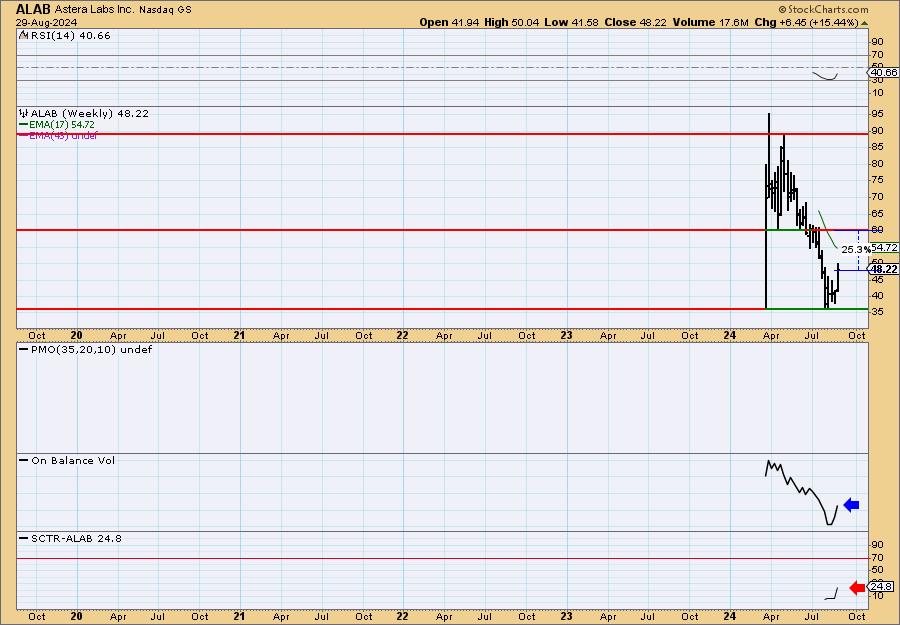The height and width of the screenshot is (625, 900).
Task: Click the price bar icon beside ALAB (Weekly)
Action: 24,113
